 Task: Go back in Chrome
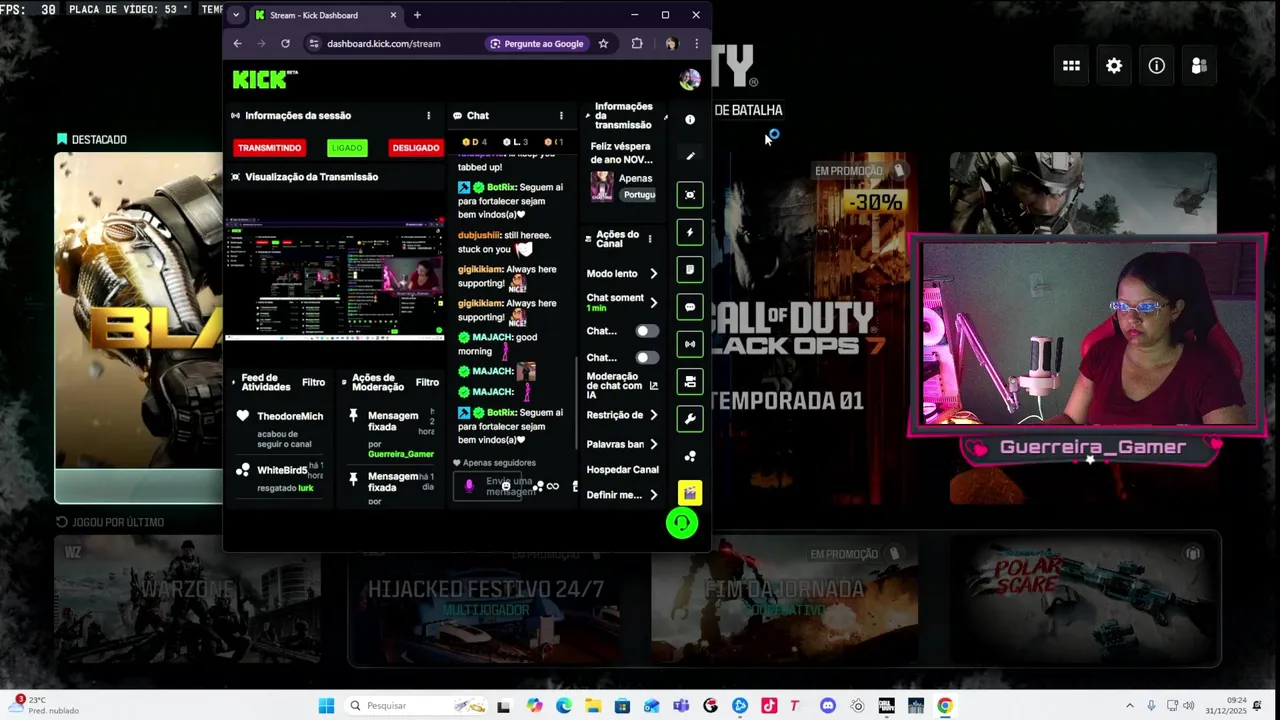click(237, 44)
